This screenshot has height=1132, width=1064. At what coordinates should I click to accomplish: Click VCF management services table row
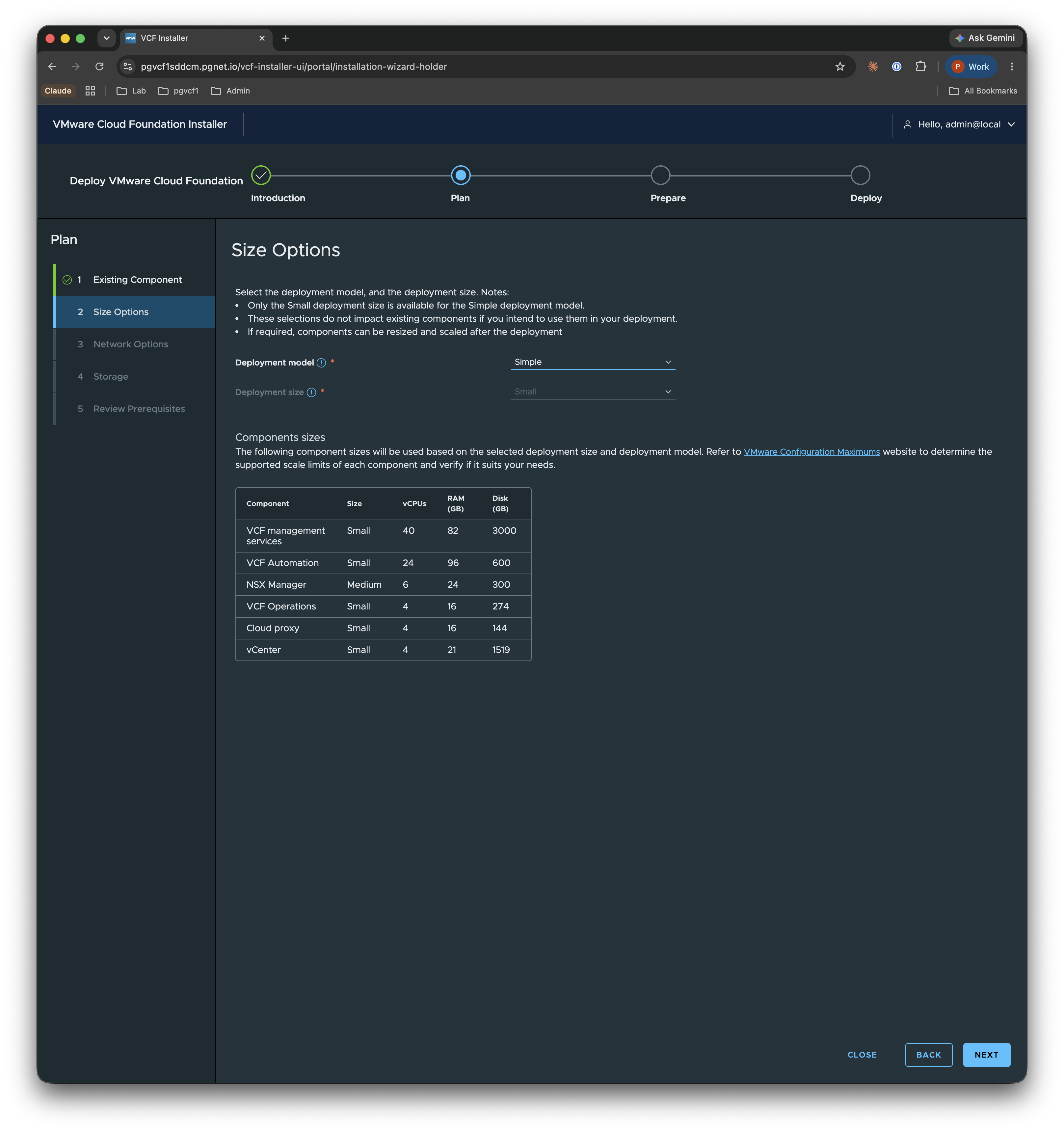tap(383, 536)
